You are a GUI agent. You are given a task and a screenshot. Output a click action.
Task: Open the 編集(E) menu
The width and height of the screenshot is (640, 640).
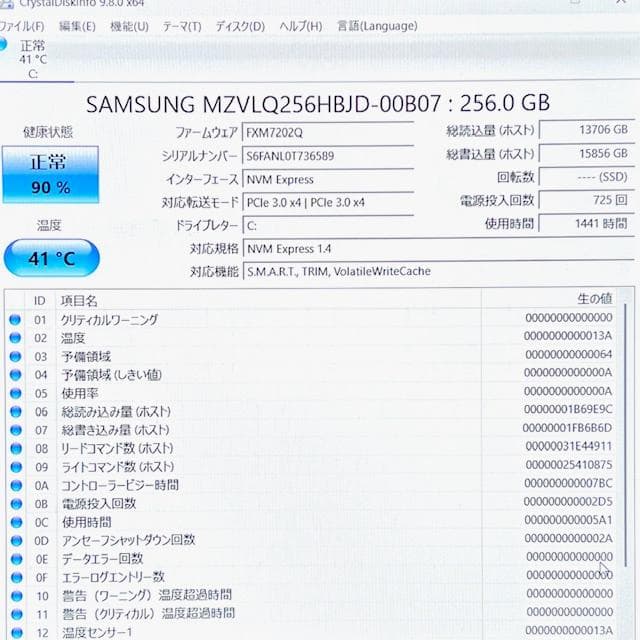point(77,27)
